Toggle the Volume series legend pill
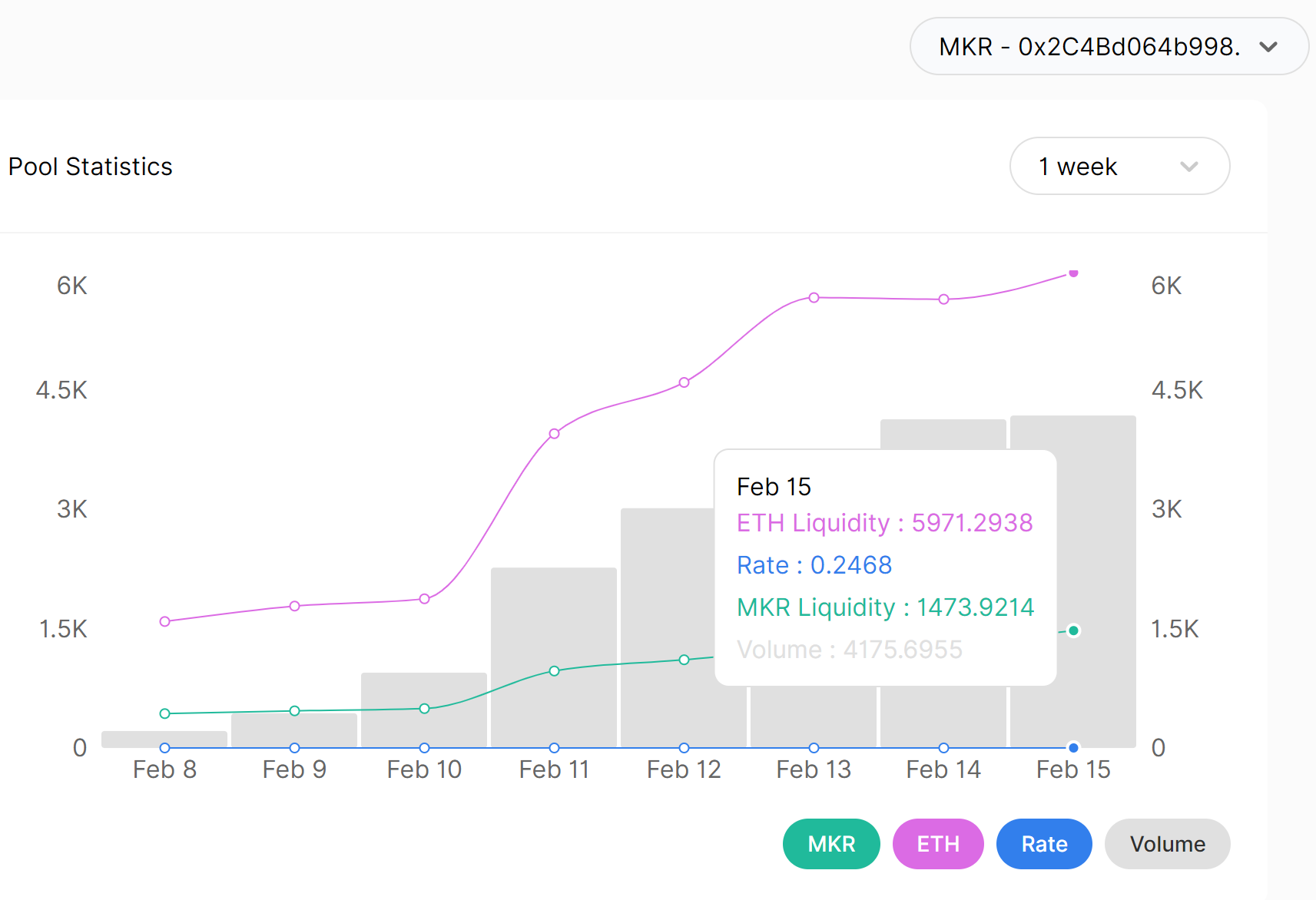Image resolution: width=1316 pixels, height=900 pixels. point(1166,844)
